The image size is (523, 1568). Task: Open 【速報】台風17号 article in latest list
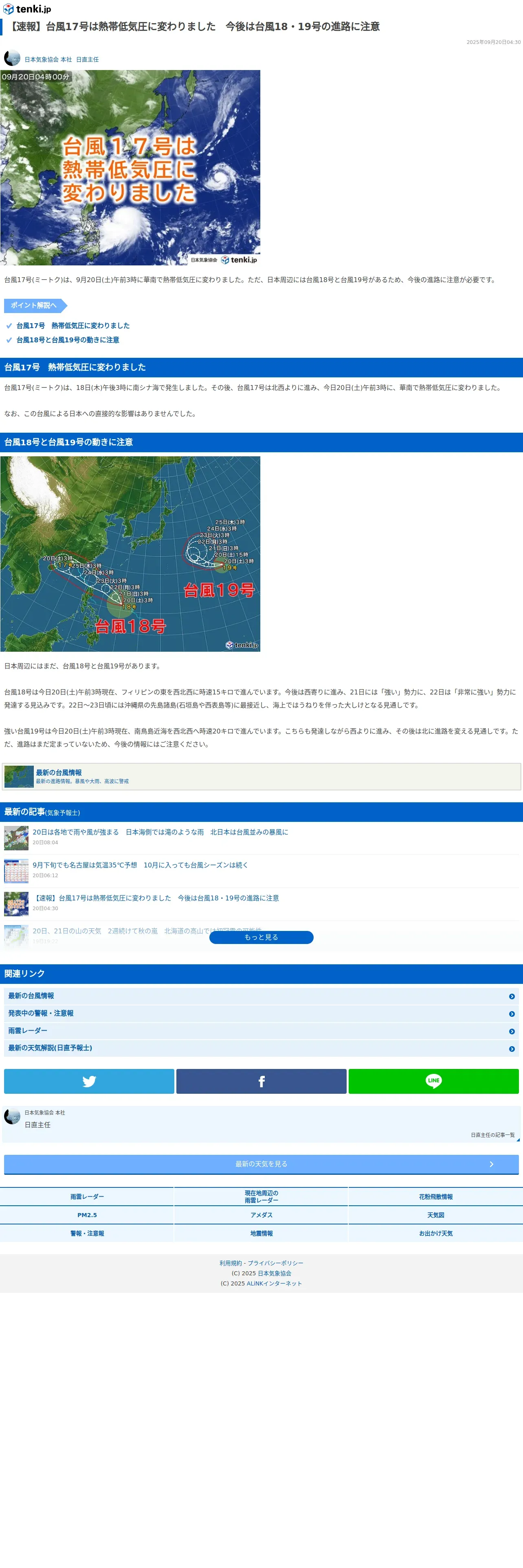pos(155,898)
